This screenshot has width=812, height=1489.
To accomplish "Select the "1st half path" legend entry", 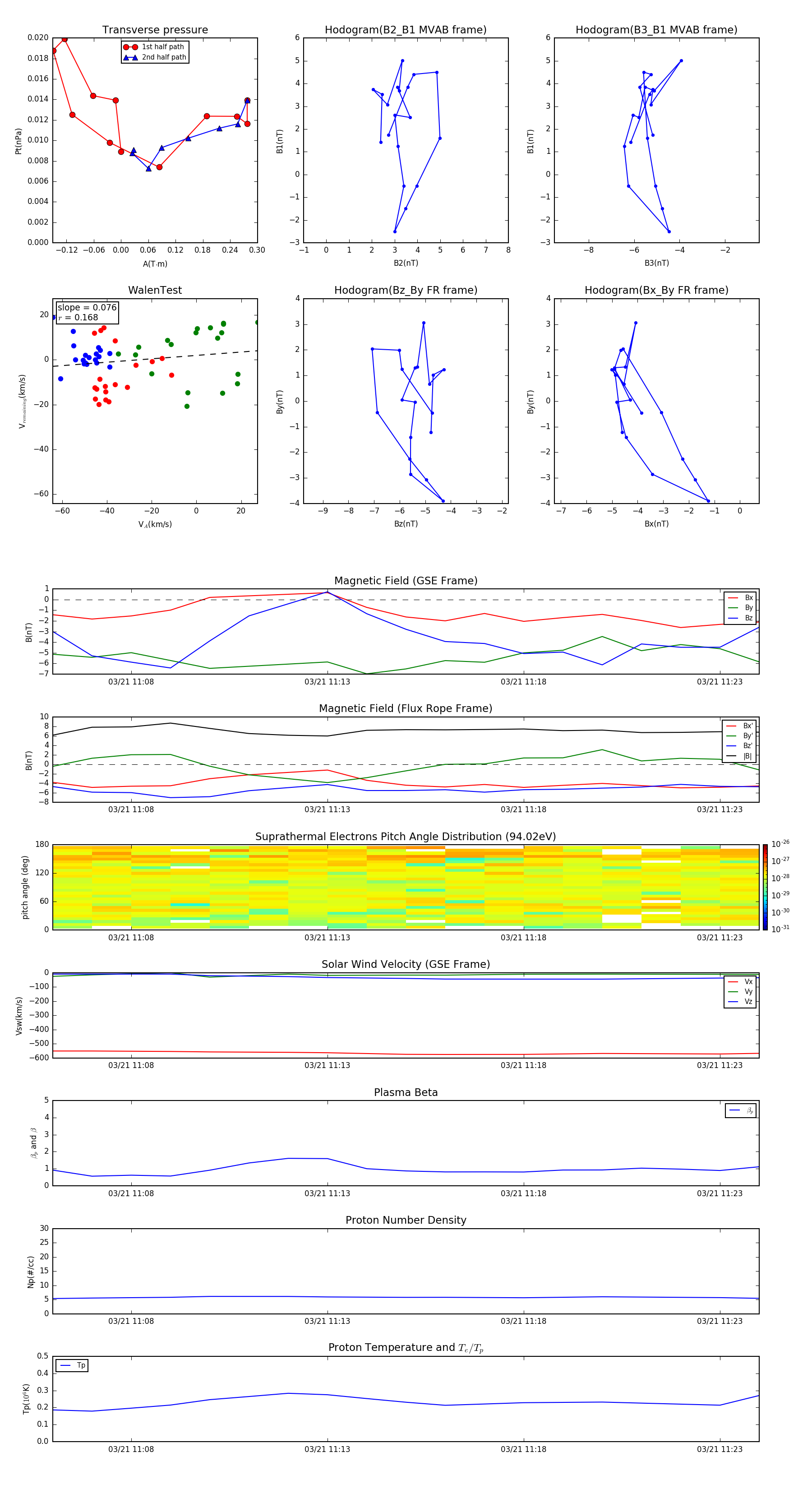I will (x=154, y=47).
